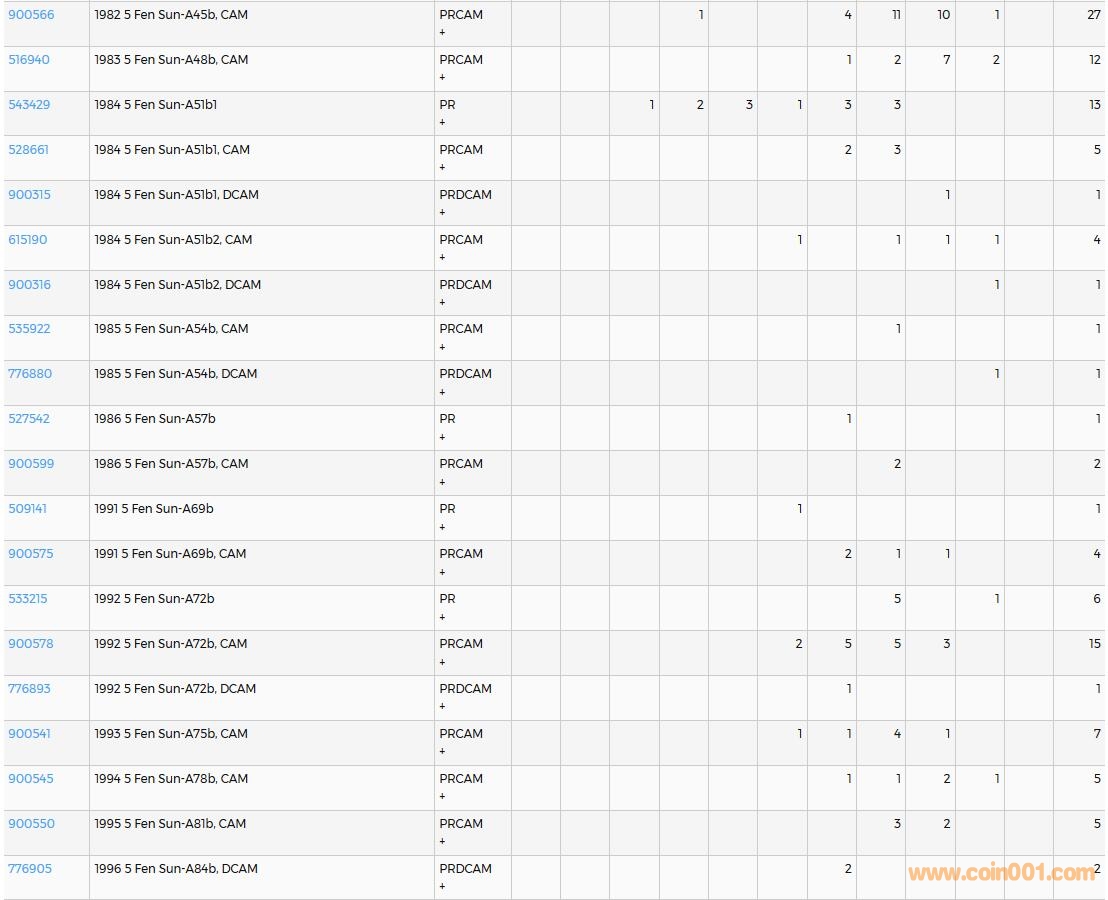Expand plus in 1992 A72b DCAM row
This screenshot has height=900, width=1108.
pyautogui.click(x=443, y=707)
